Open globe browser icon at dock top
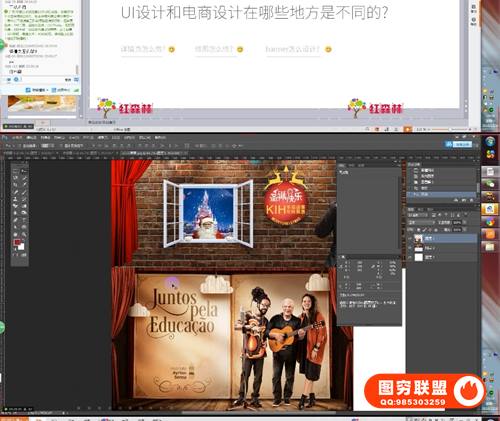This screenshot has height=421, width=500. [x=490, y=141]
